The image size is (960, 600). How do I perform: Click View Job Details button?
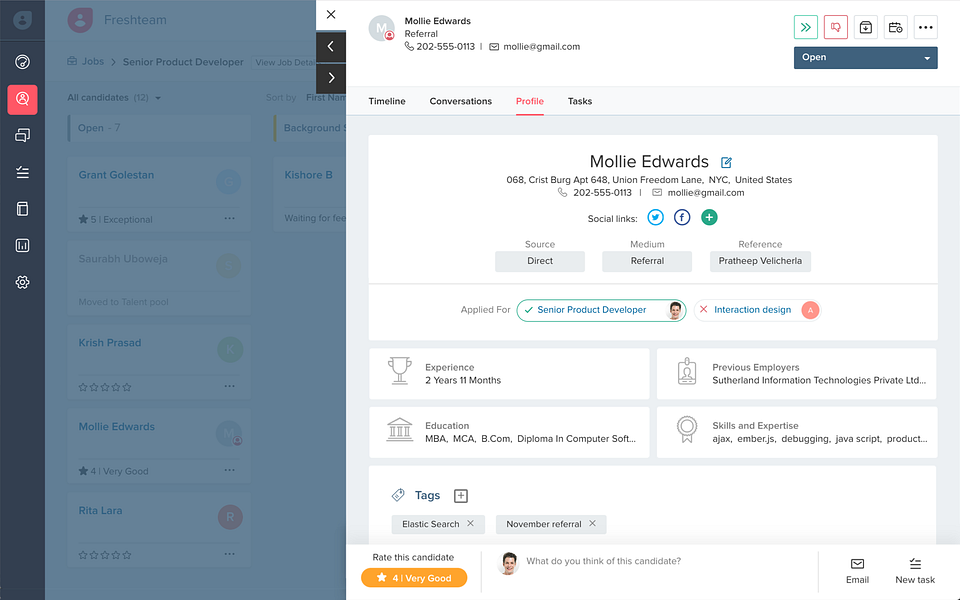coord(285,62)
